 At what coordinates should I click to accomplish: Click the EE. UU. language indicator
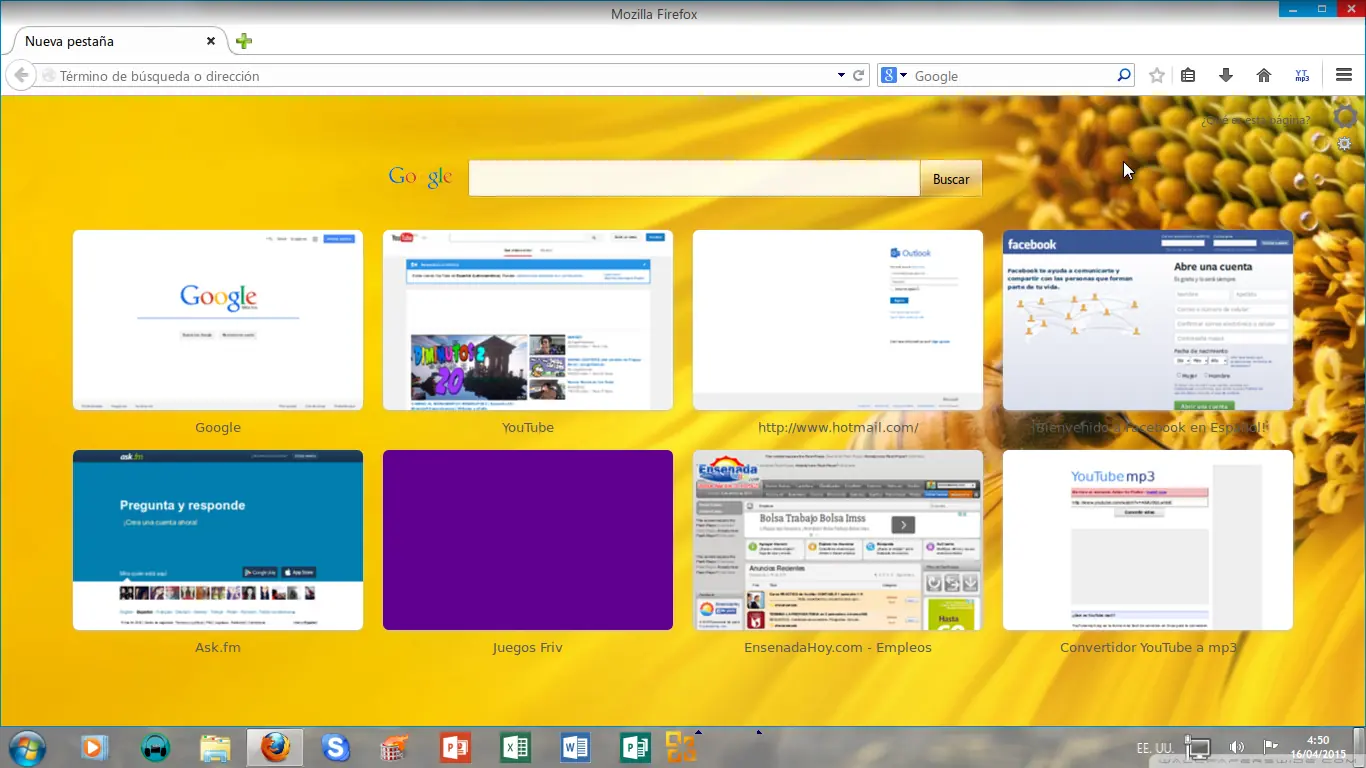[x=1155, y=748]
